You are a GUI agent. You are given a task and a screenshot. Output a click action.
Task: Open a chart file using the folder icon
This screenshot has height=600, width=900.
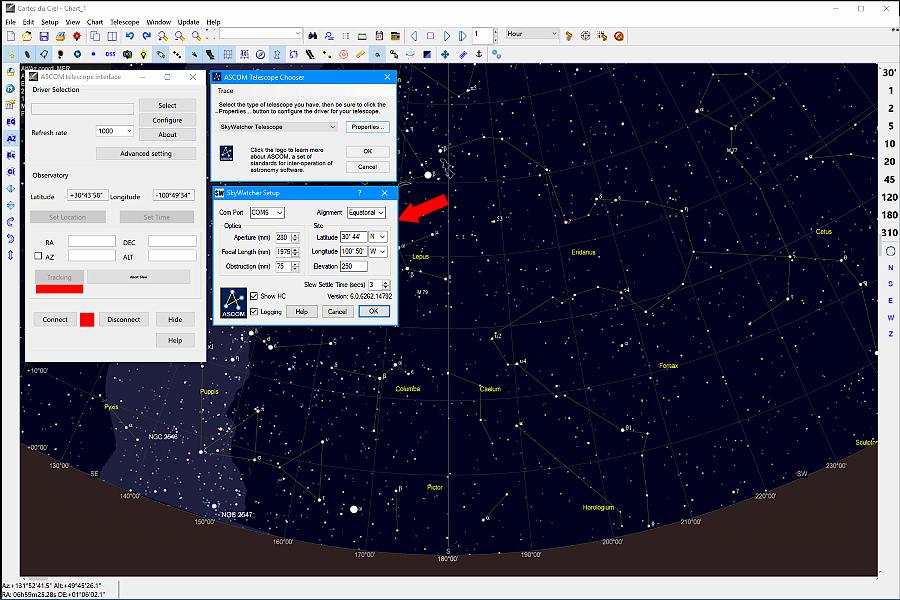27,36
